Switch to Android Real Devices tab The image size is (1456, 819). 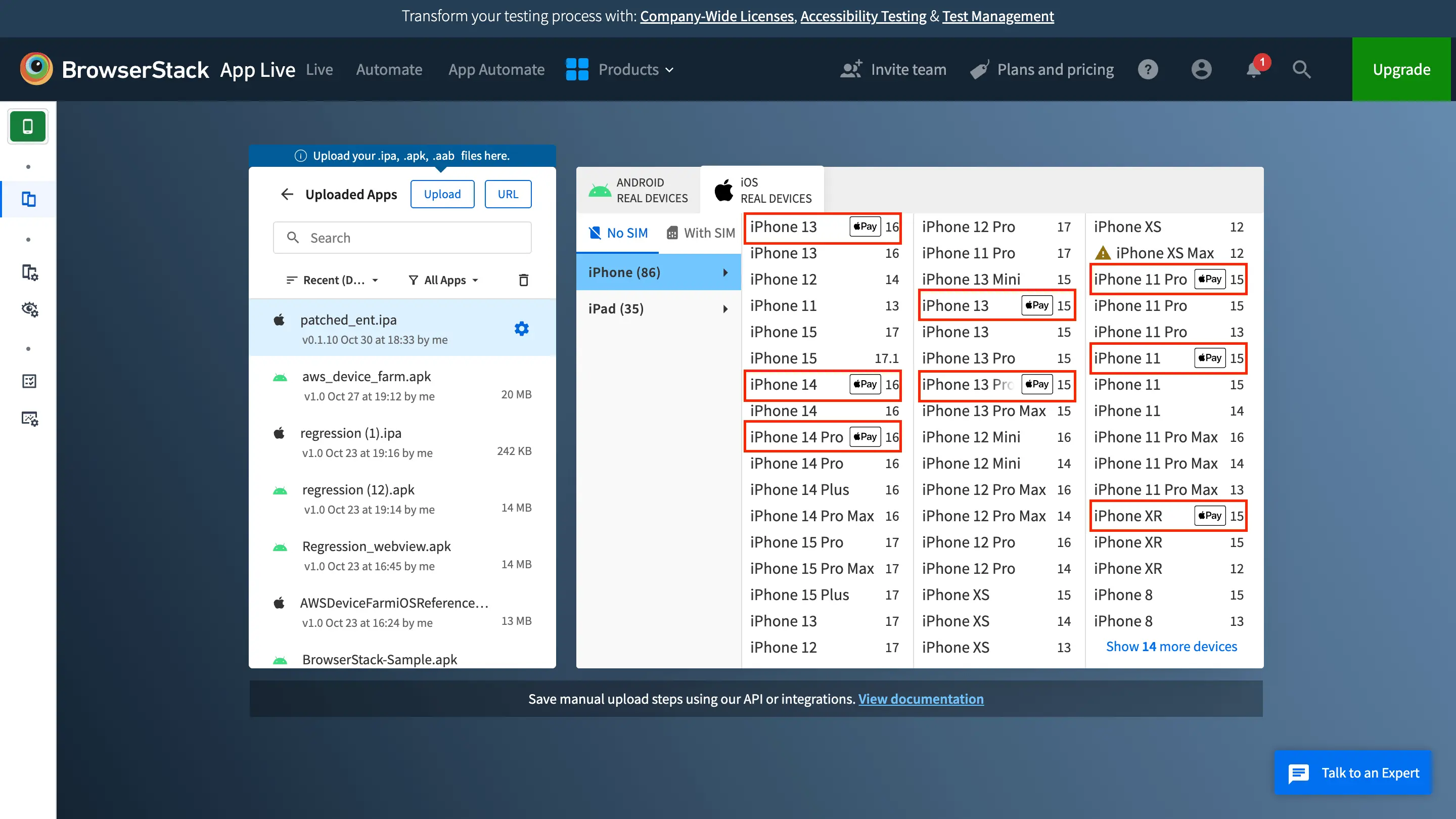pos(639,191)
